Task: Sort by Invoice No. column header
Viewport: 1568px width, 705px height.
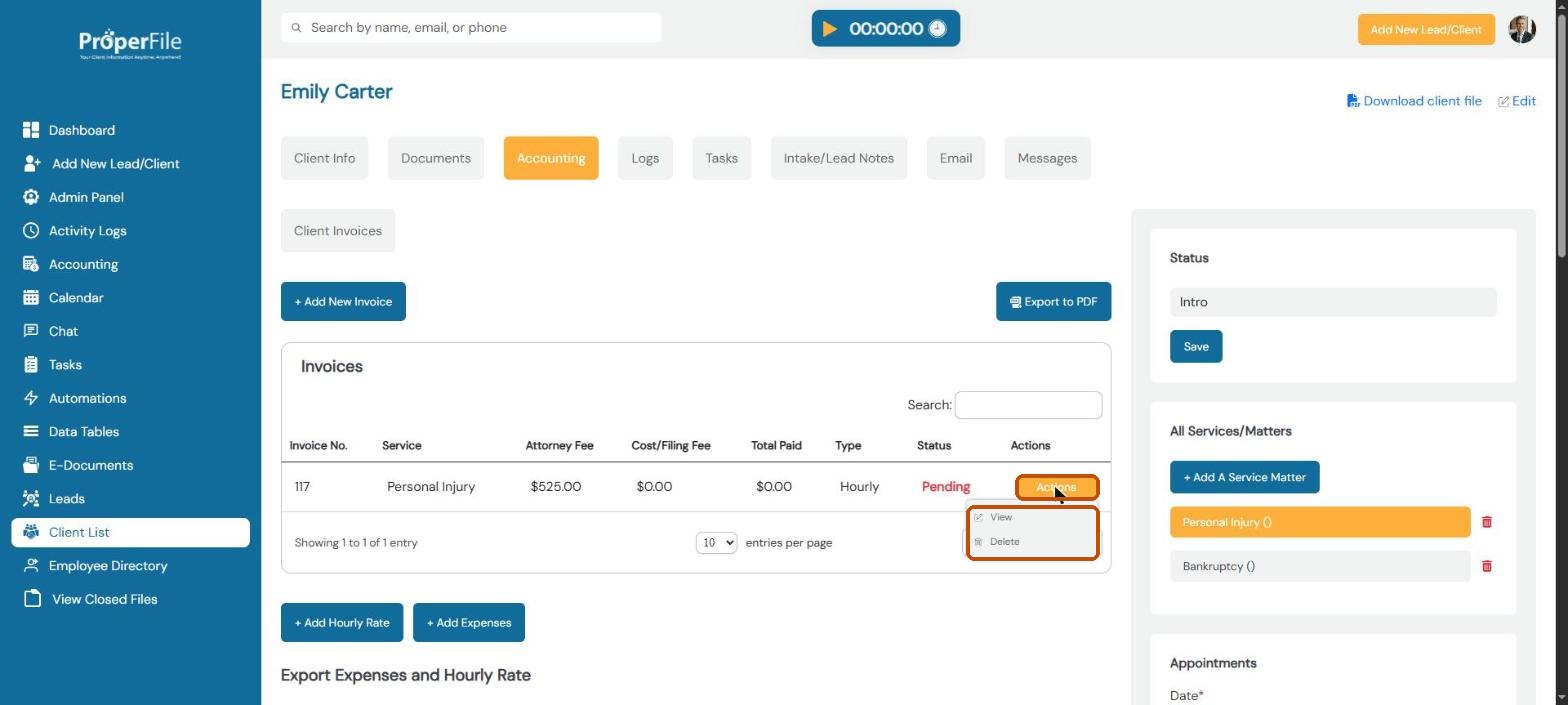Action: click(x=318, y=446)
